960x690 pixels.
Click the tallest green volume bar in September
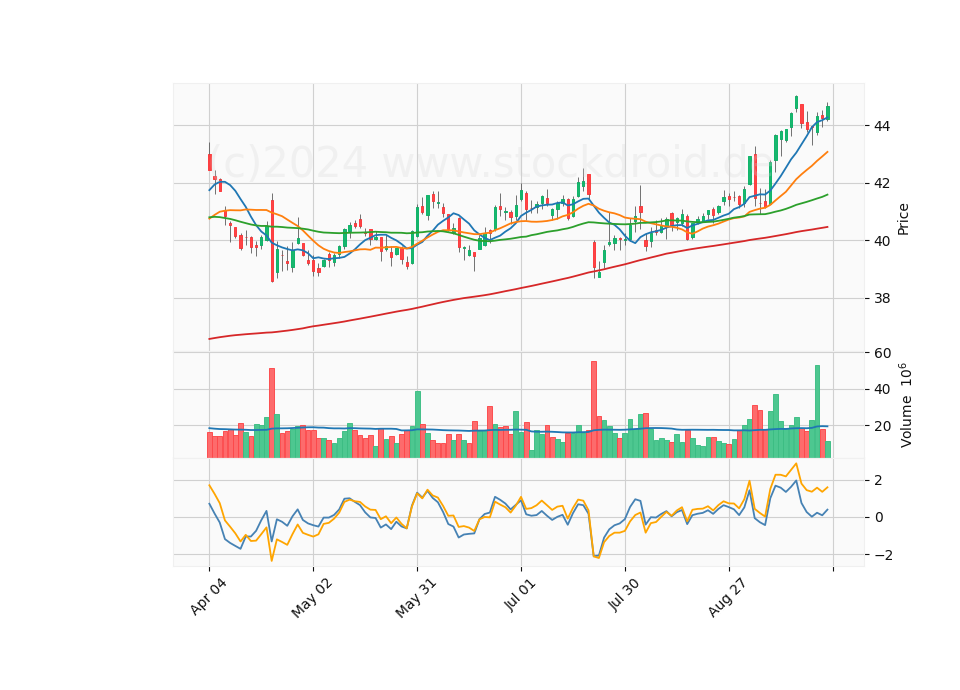[817, 411]
